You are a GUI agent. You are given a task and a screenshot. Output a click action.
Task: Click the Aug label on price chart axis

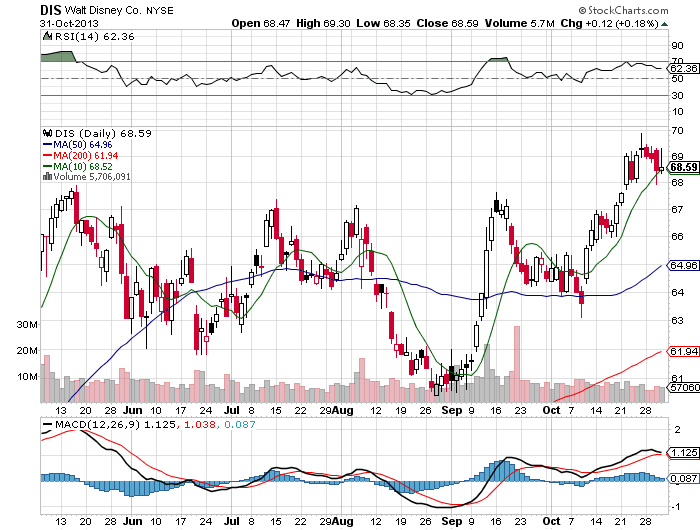pyautogui.click(x=343, y=410)
